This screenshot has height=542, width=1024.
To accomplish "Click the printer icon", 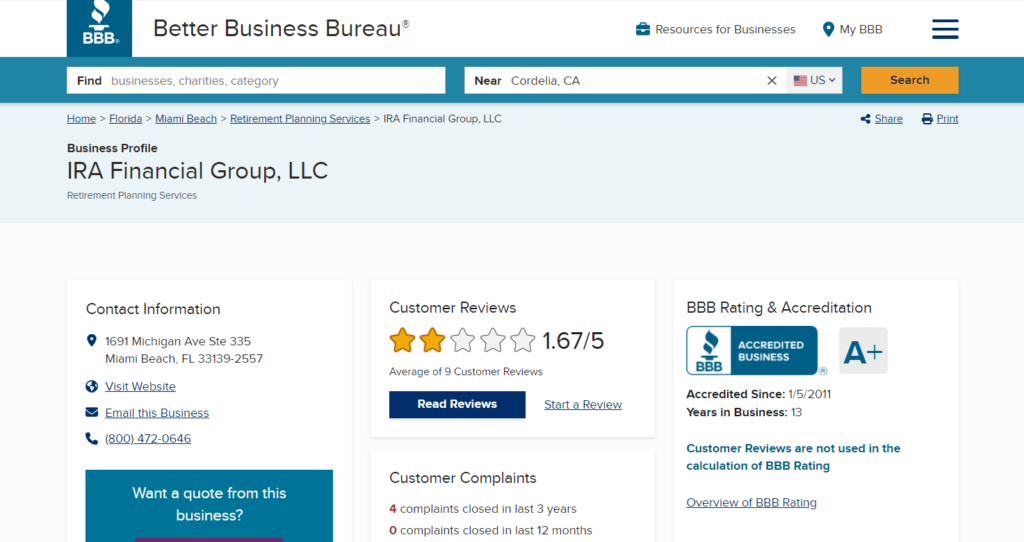I will click(927, 119).
